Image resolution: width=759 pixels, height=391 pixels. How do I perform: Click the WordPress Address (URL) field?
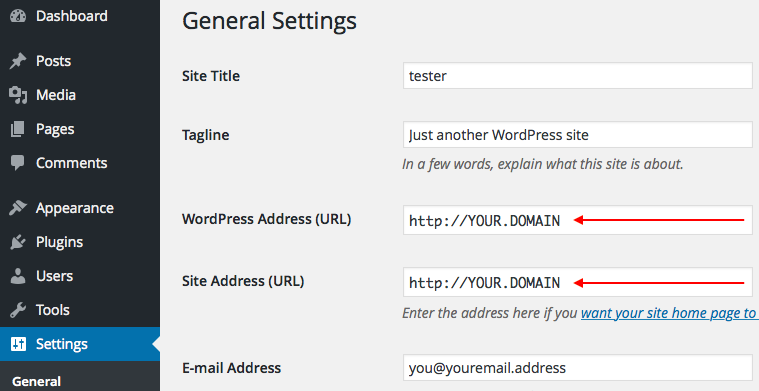577,220
